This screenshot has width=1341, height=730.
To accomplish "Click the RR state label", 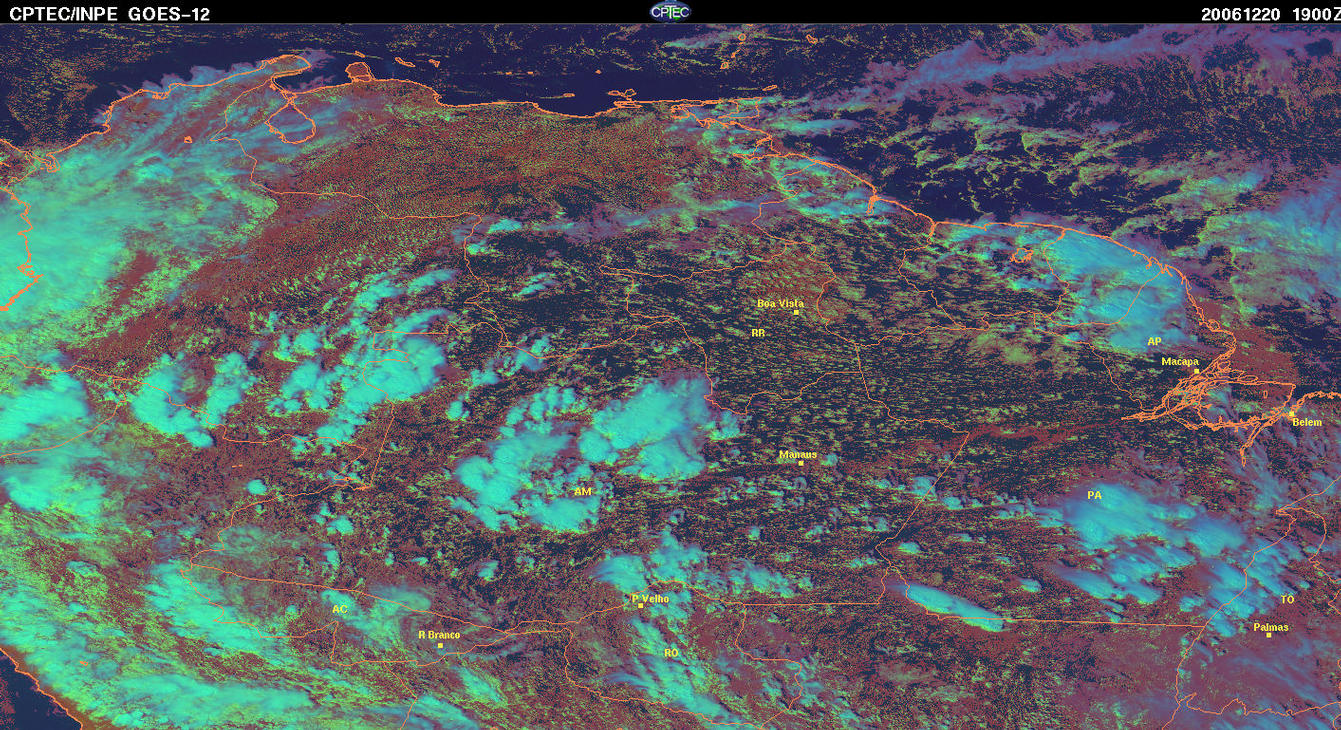I will point(757,332).
